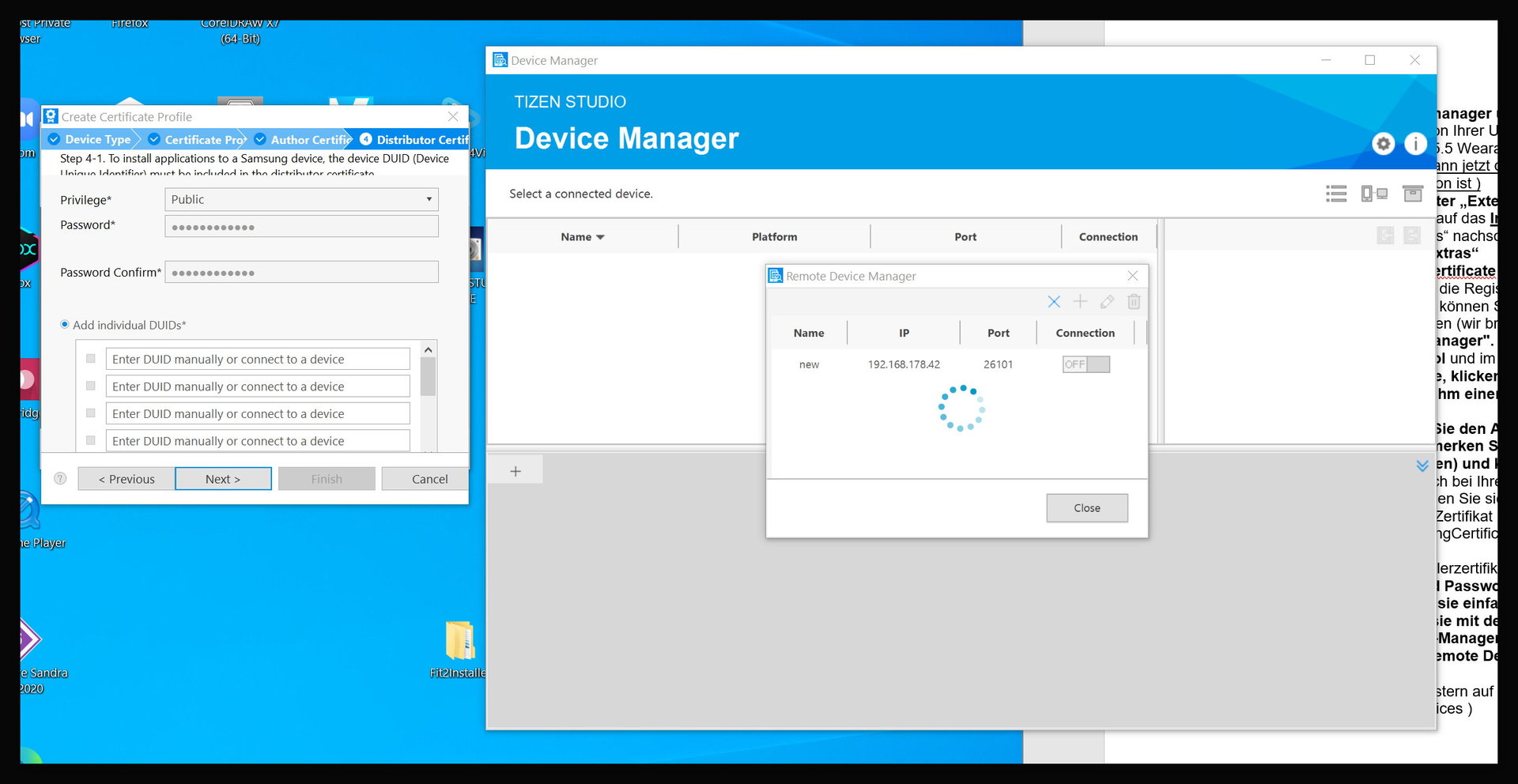Click the Port column header in Remote Device Manager
Viewport: 1518px width, 784px height.
tap(998, 334)
